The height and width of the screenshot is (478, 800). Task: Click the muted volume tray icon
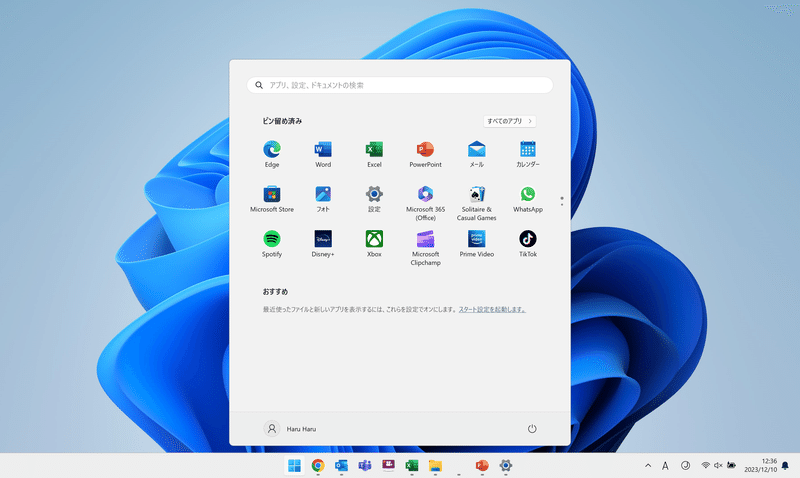(718, 465)
